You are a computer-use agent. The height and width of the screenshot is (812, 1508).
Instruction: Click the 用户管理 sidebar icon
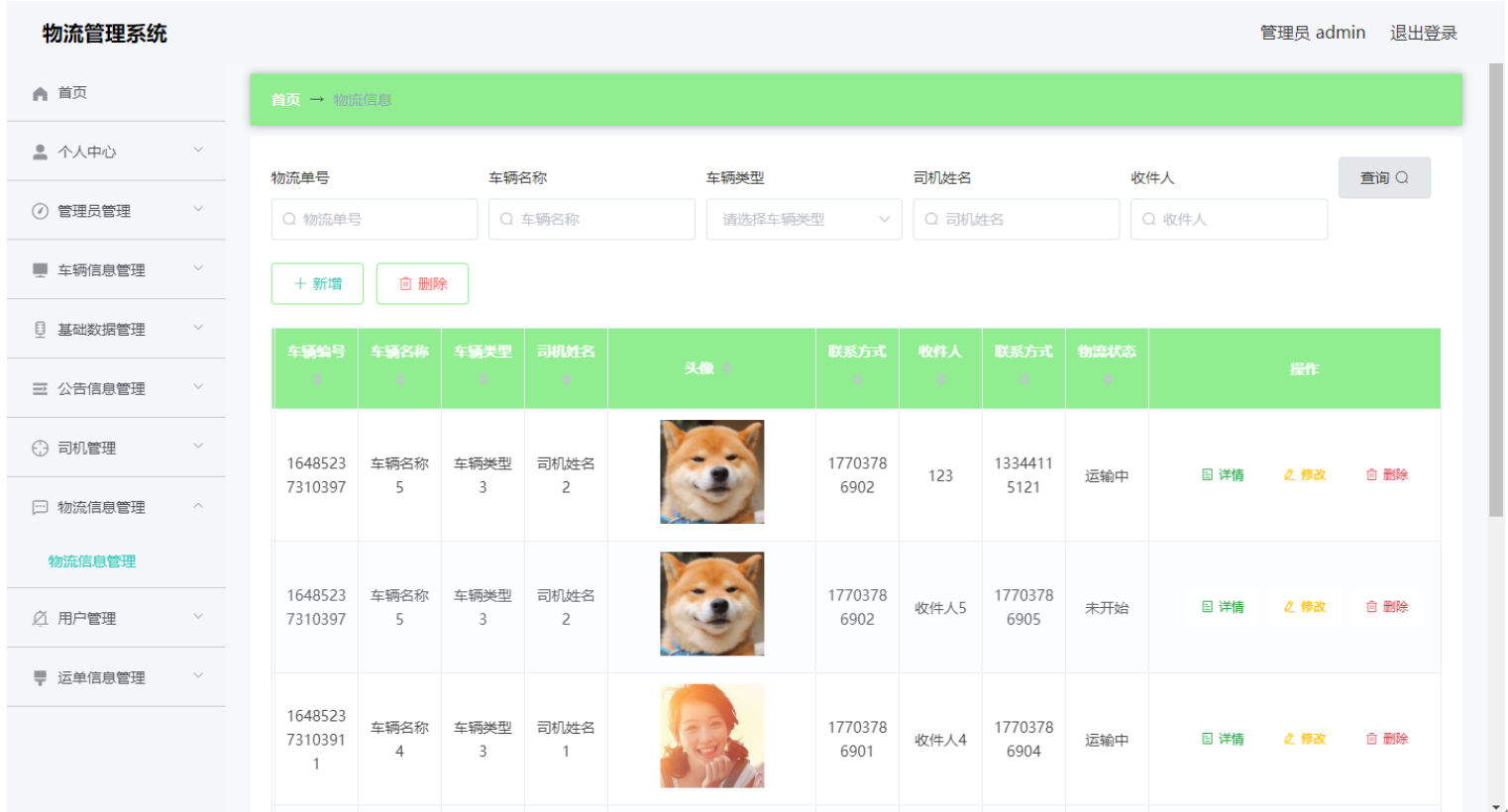click(40, 619)
